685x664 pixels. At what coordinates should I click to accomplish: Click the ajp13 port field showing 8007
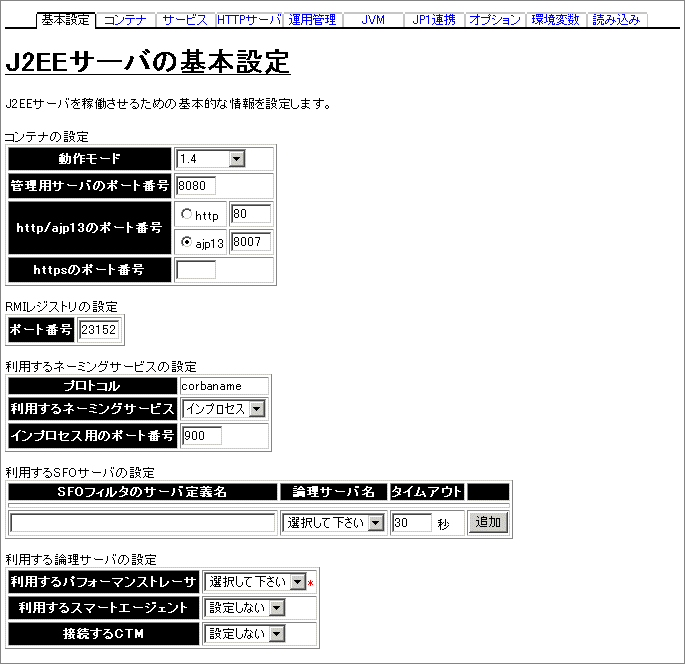point(251,242)
